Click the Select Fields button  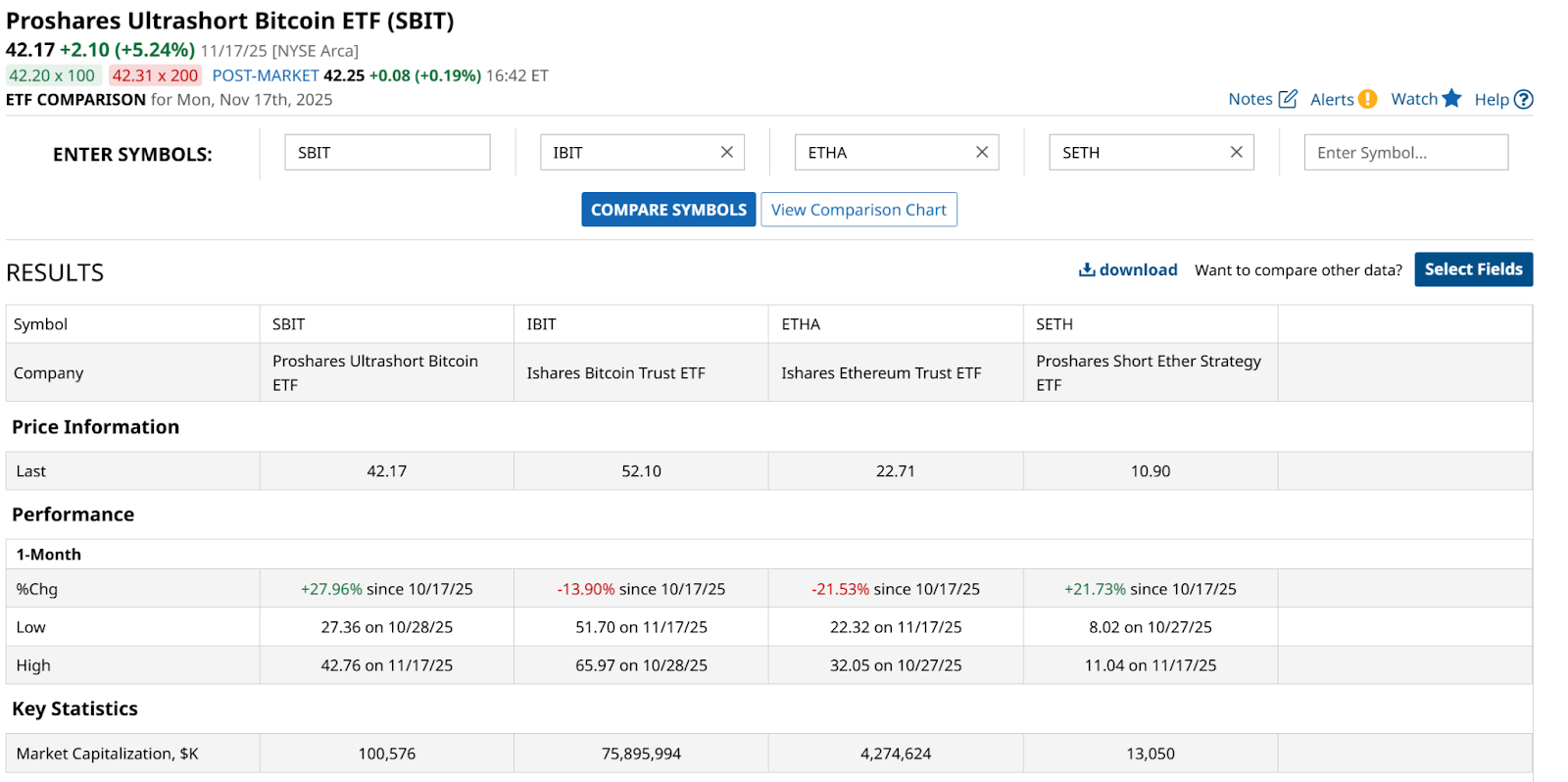click(x=1473, y=269)
